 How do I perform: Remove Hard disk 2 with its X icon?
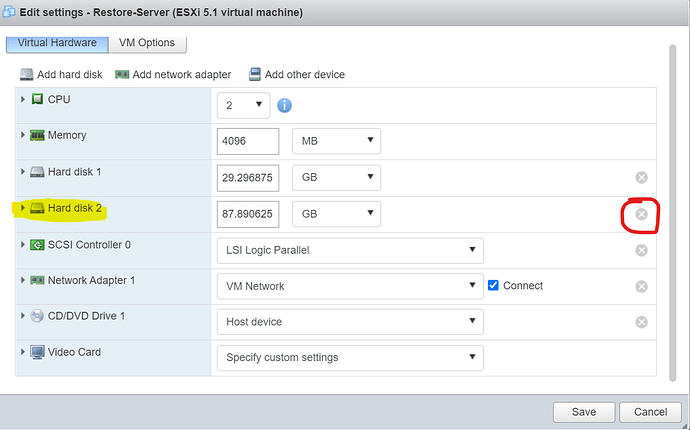[642, 214]
